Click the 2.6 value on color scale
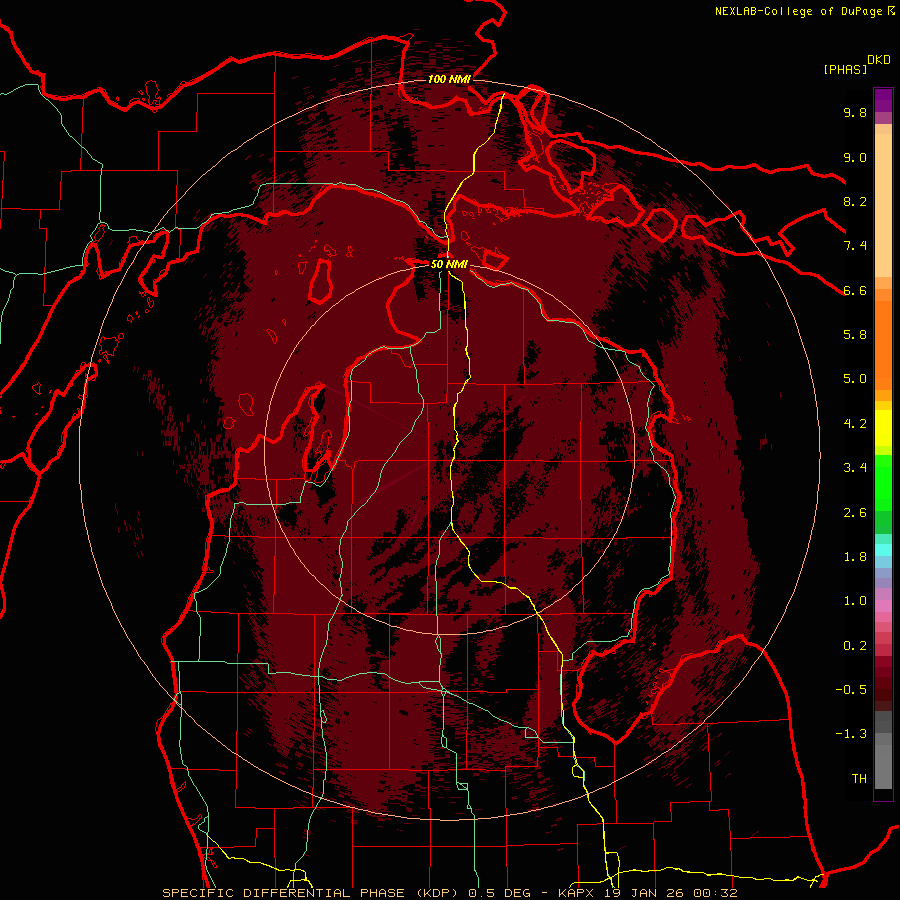900x900 pixels. pos(855,513)
